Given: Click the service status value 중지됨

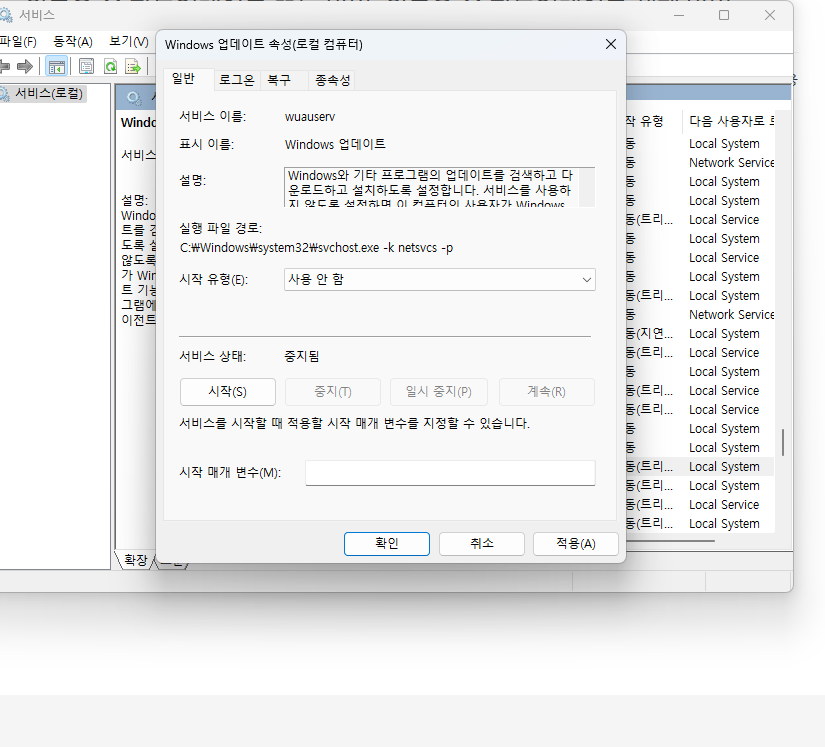Looking at the screenshot, I should click(301, 356).
